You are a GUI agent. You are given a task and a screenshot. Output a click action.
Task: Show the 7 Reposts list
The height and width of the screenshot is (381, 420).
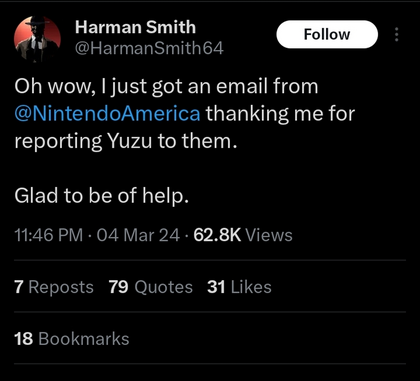pos(54,287)
